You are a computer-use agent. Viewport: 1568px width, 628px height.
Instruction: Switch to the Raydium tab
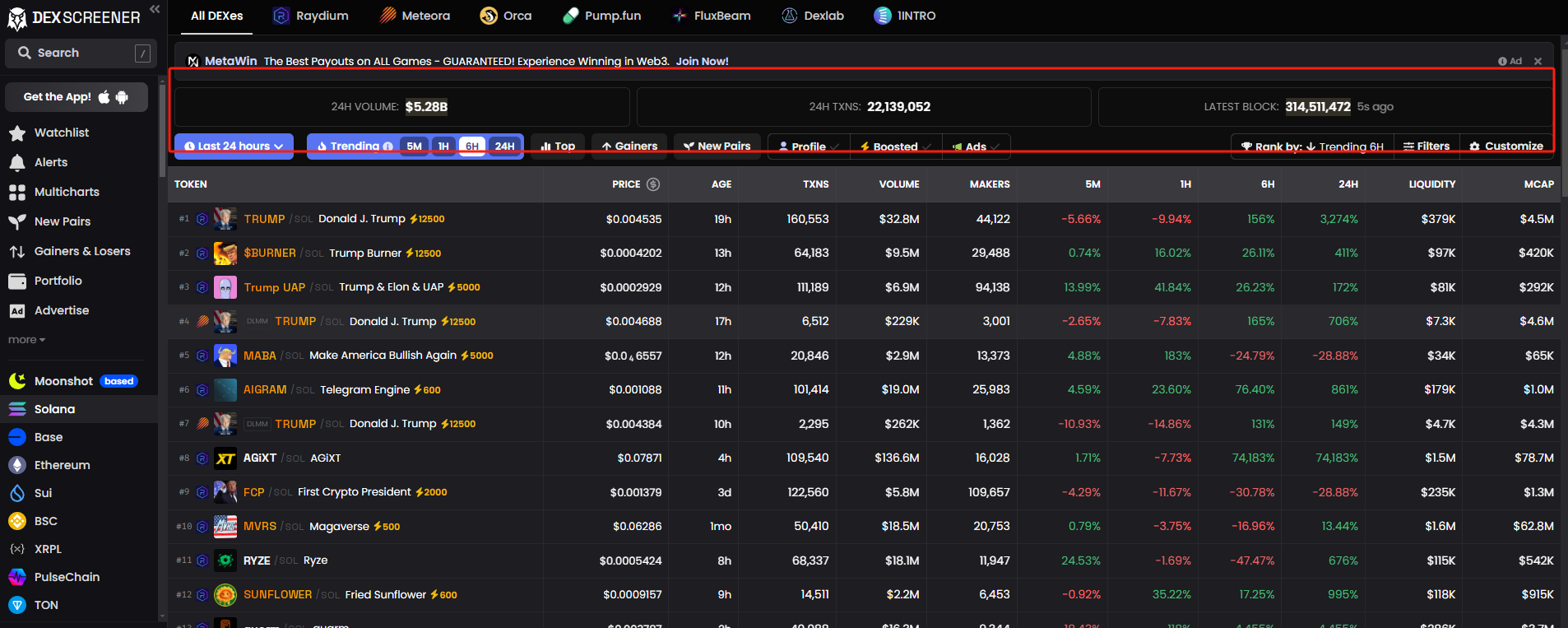click(x=311, y=16)
